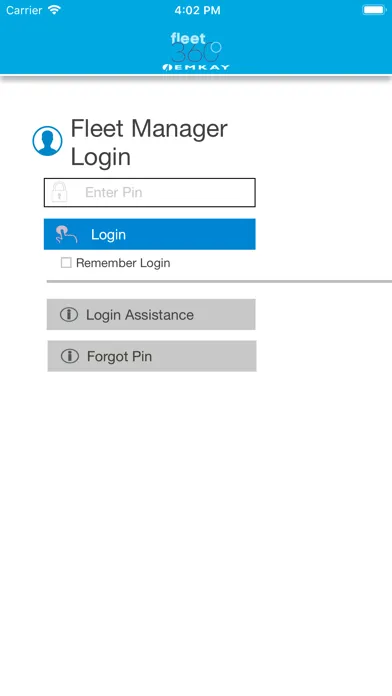Tap the battery icon in status bar

[x=374, y=10]
